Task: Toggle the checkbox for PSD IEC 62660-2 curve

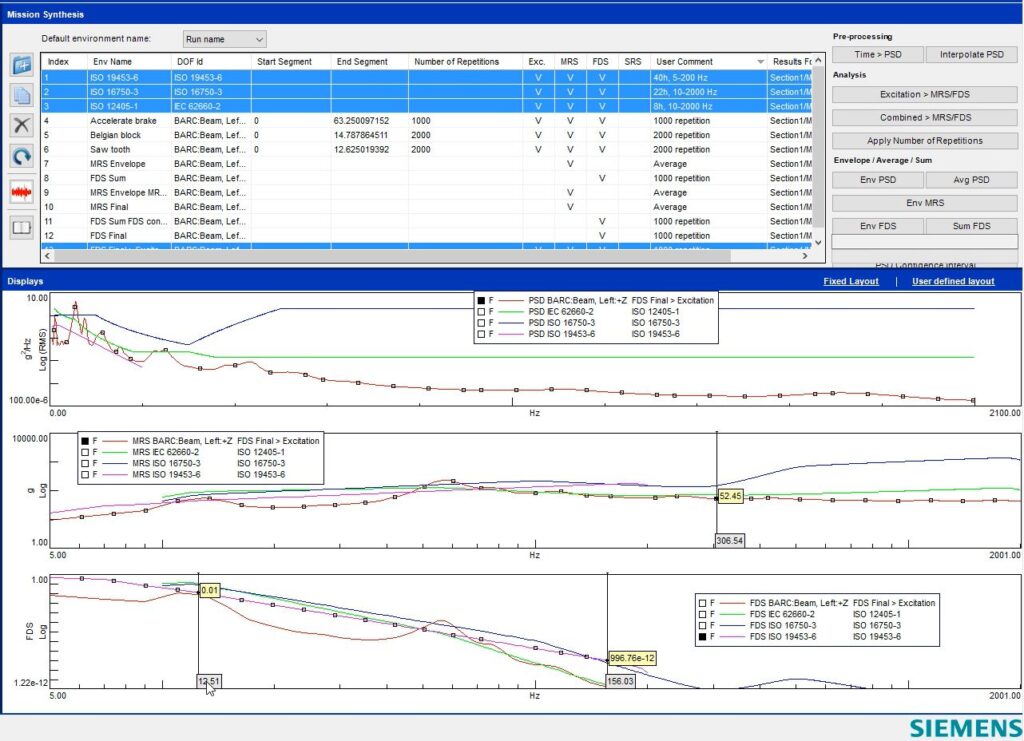Action: pos(482,311)
